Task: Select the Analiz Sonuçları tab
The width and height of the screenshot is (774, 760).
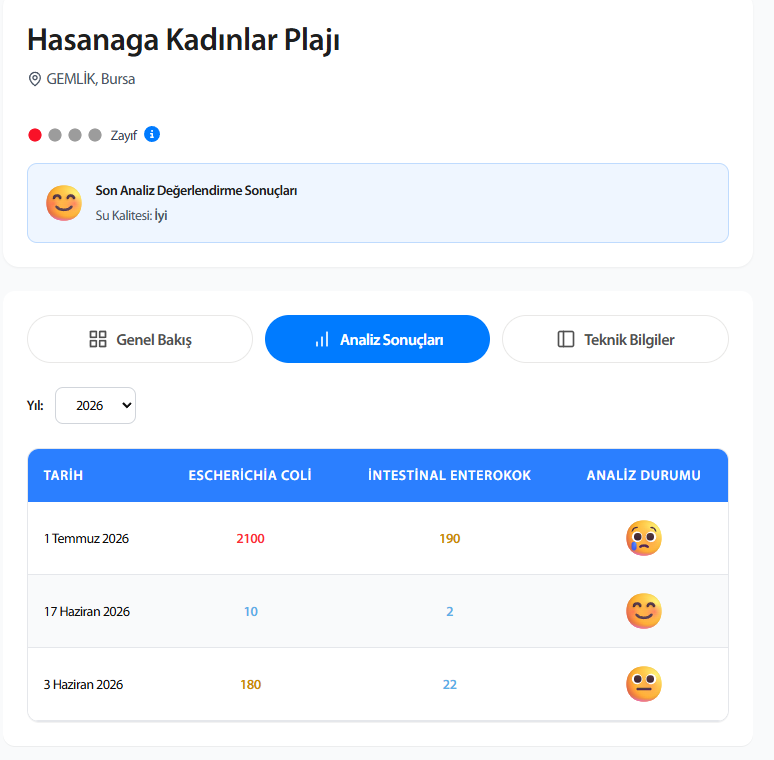Action: (378, 339)
